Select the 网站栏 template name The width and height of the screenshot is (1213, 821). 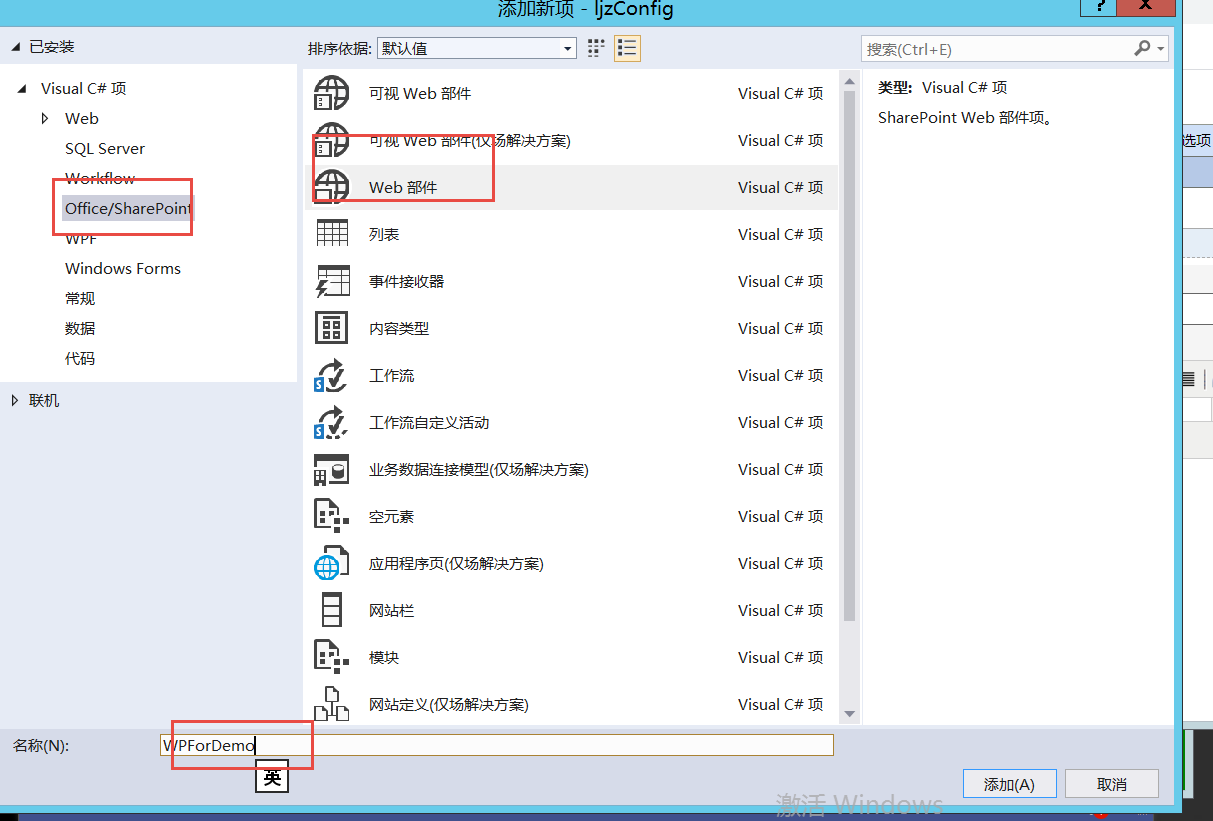click(x=391, y=610)
